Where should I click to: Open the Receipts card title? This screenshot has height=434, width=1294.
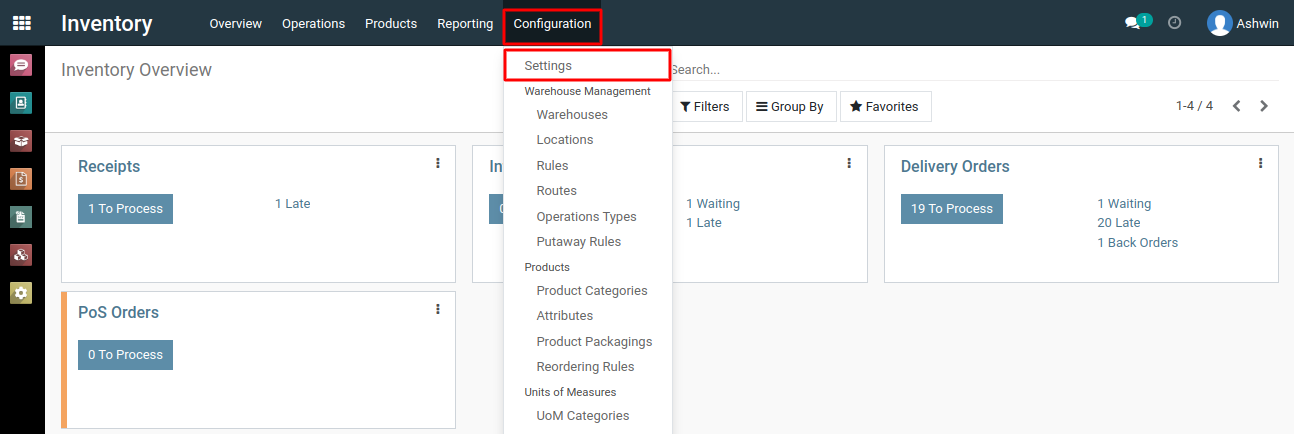109,167
